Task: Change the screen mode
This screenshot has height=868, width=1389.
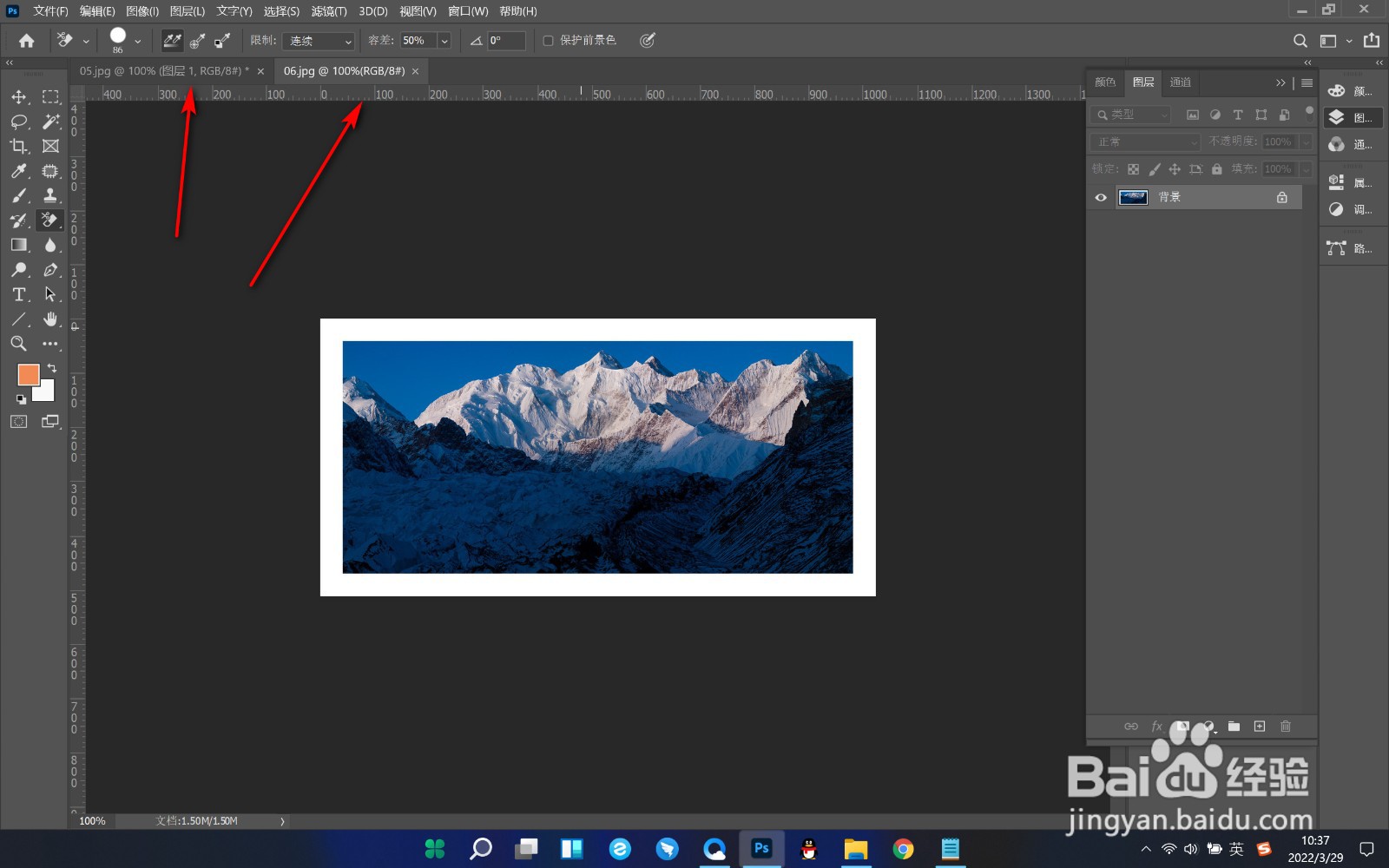Action: [51, 422]
